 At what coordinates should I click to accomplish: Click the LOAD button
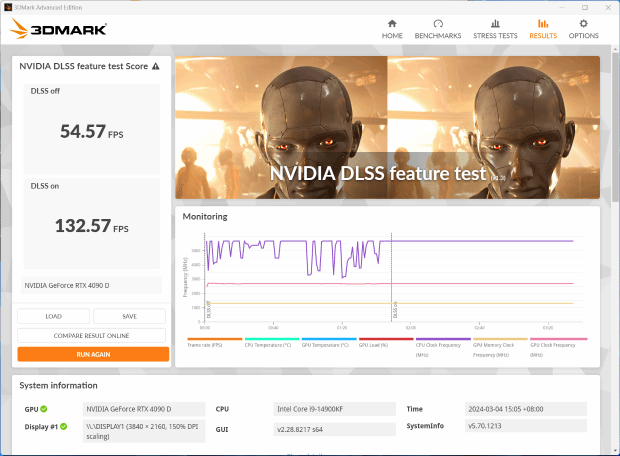coord(53,316)
